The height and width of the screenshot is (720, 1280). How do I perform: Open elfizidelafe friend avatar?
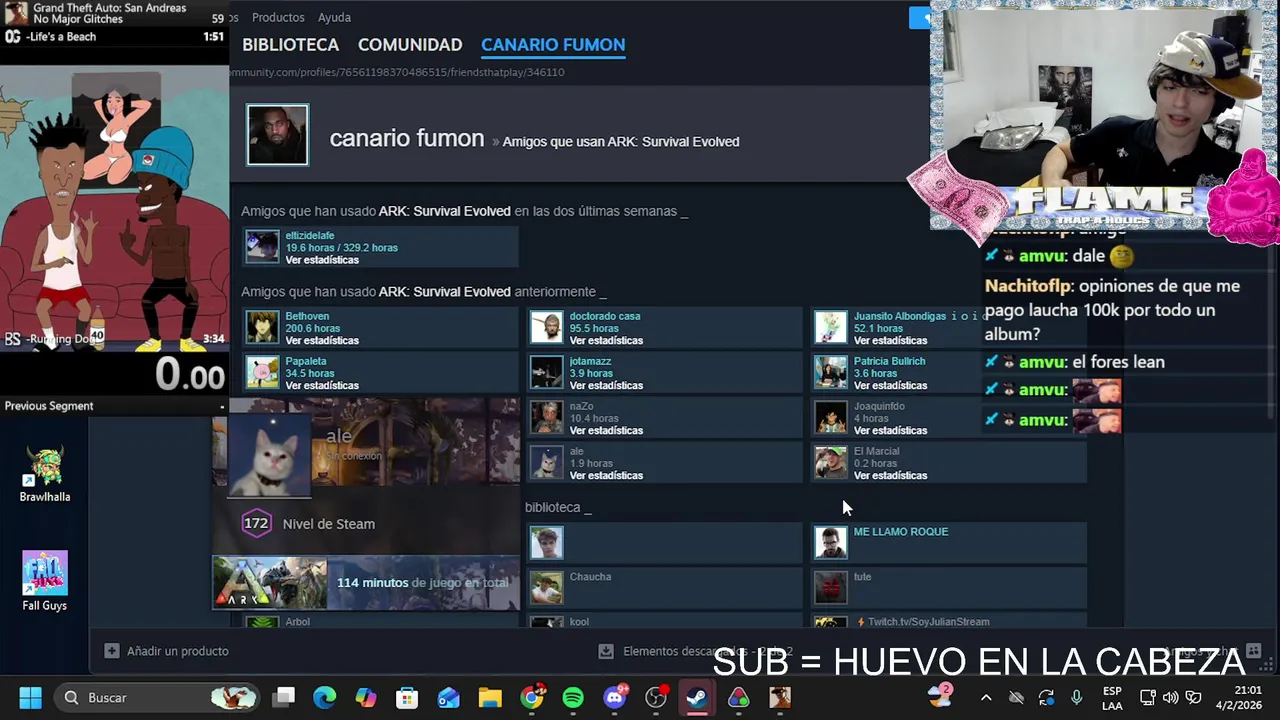click(x=263, y=247)
